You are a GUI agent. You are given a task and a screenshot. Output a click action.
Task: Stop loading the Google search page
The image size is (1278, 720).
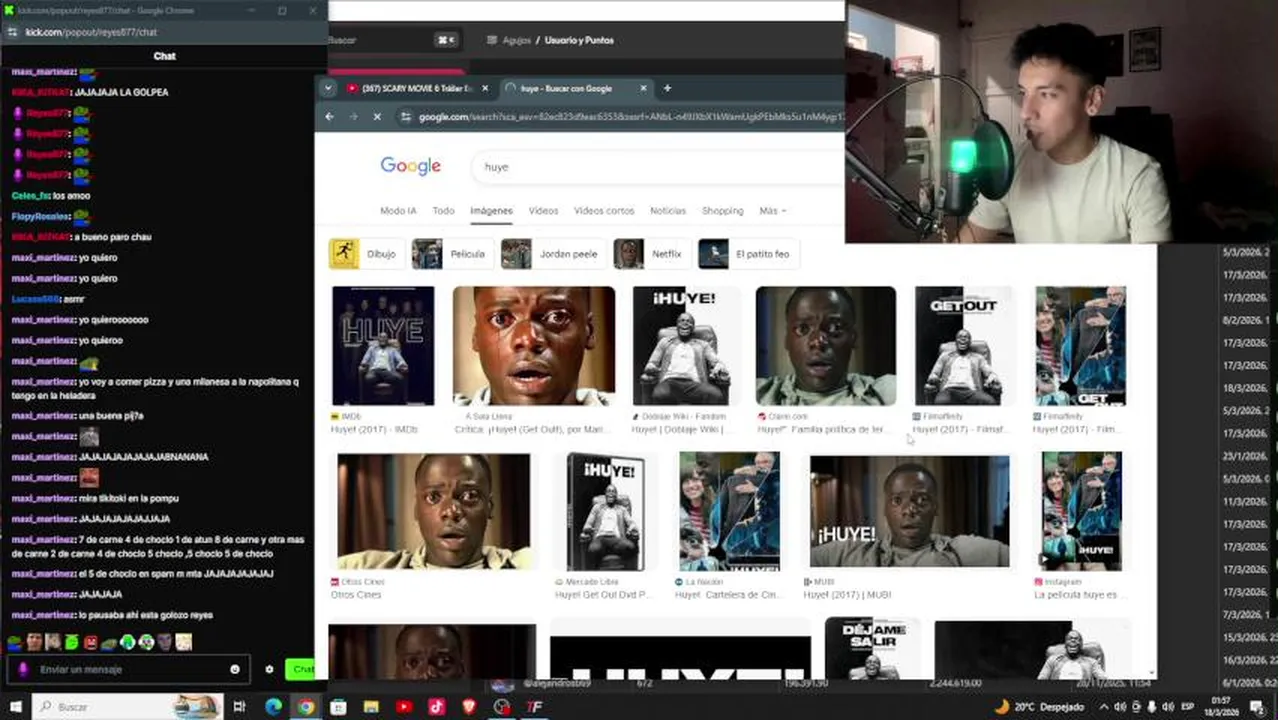coord(377,117)
